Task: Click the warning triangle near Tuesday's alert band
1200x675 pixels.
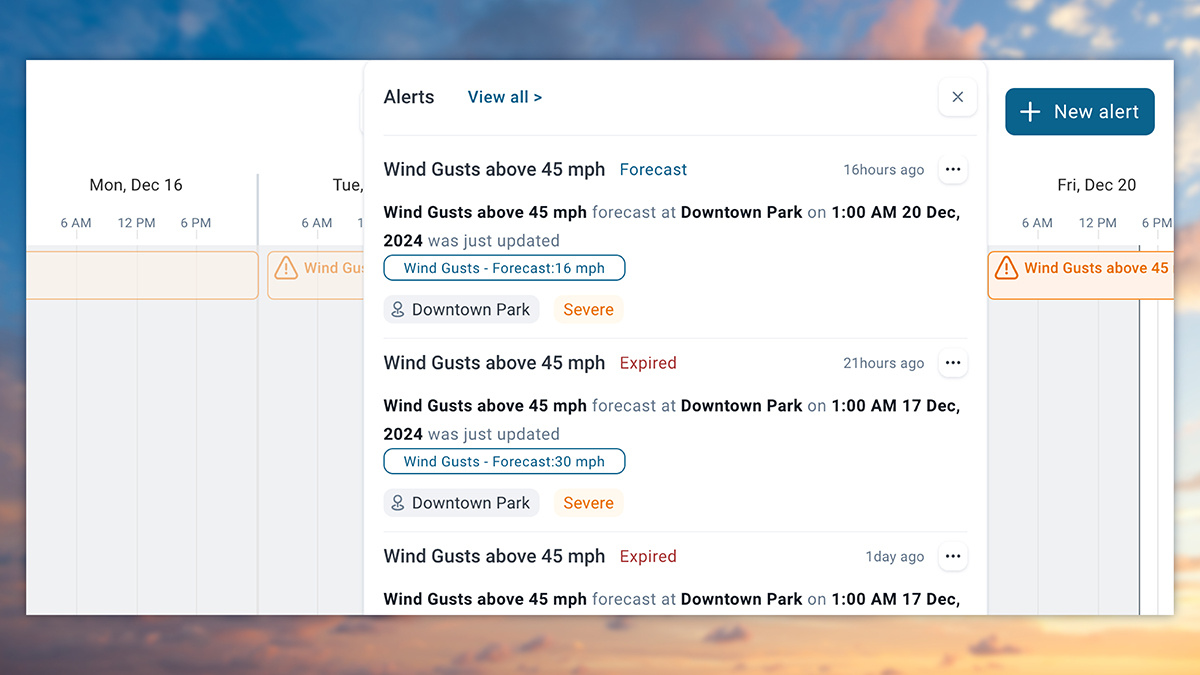Action: click(x=286, y=268)
